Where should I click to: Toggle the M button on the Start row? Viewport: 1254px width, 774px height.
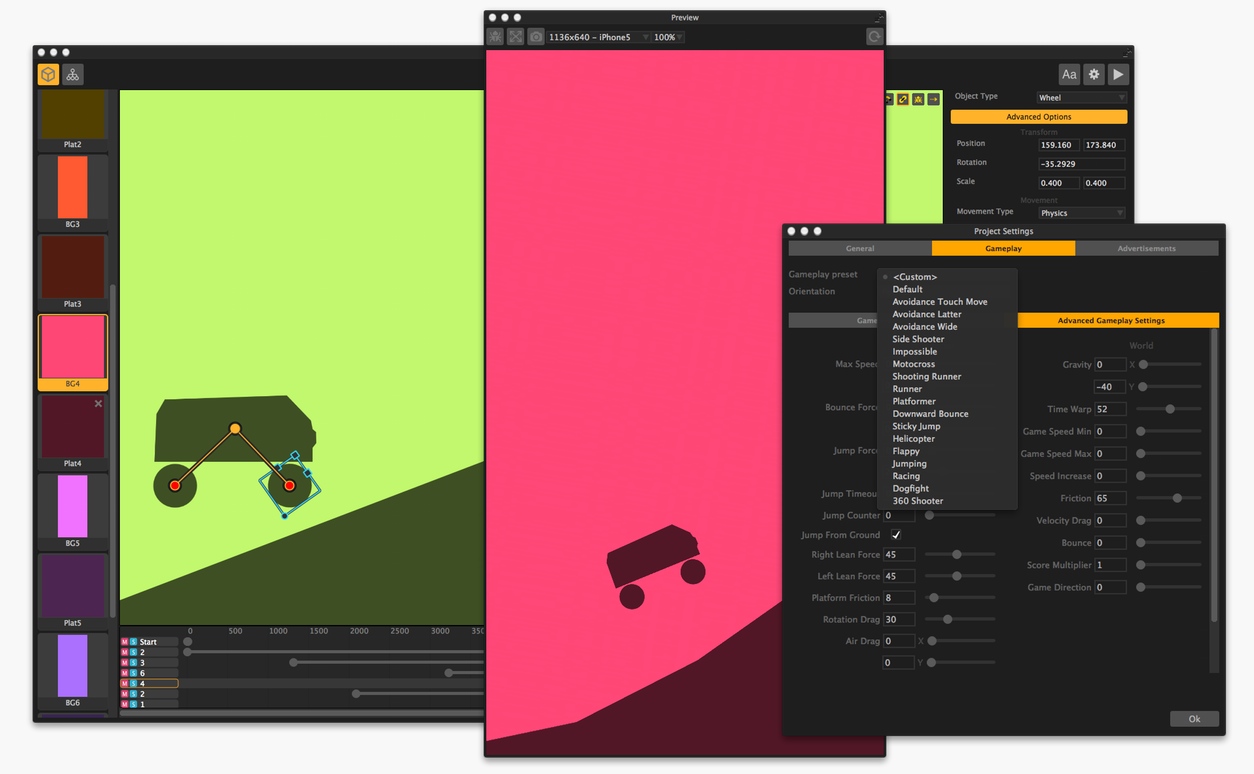(125, 642)
